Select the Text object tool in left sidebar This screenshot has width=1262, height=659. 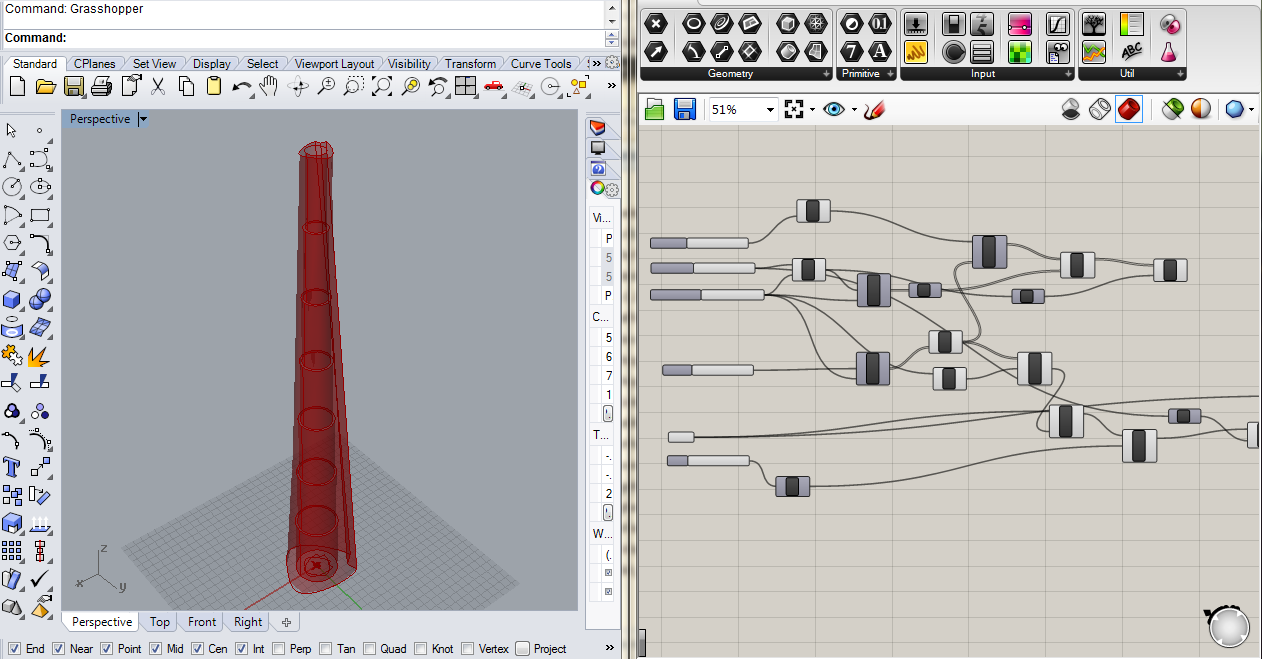(x=12, y=467)
